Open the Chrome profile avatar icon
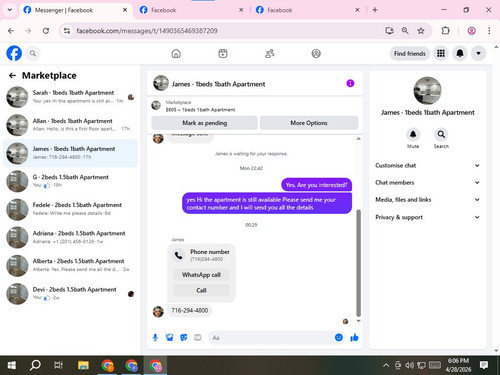500x375 pixels. tap(471, 31)
